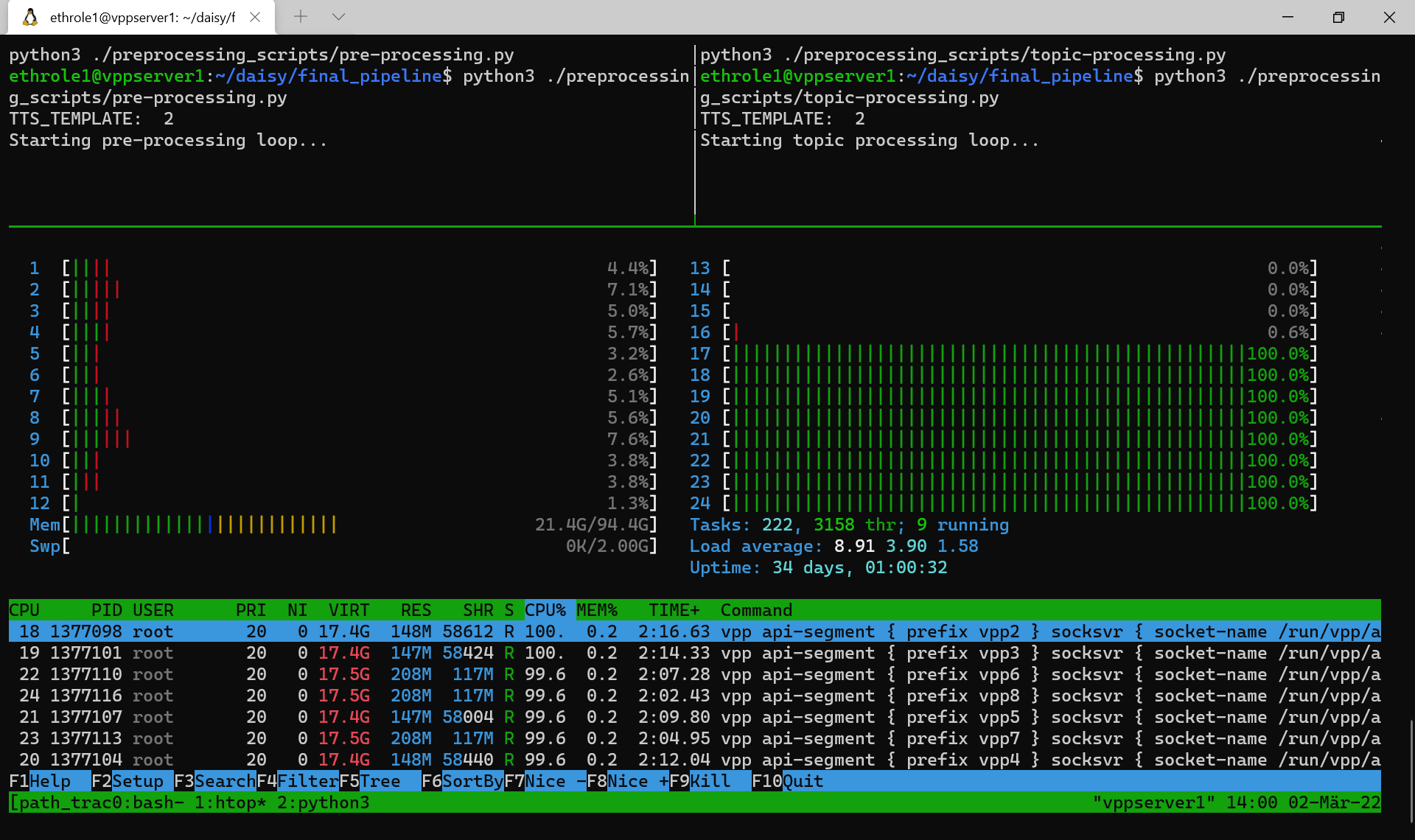The width and height of the screenshot is (1415, 840).
Task: Click the Tasks: 222 summary line
Action: pyautogui.click(x=849, y=525)
